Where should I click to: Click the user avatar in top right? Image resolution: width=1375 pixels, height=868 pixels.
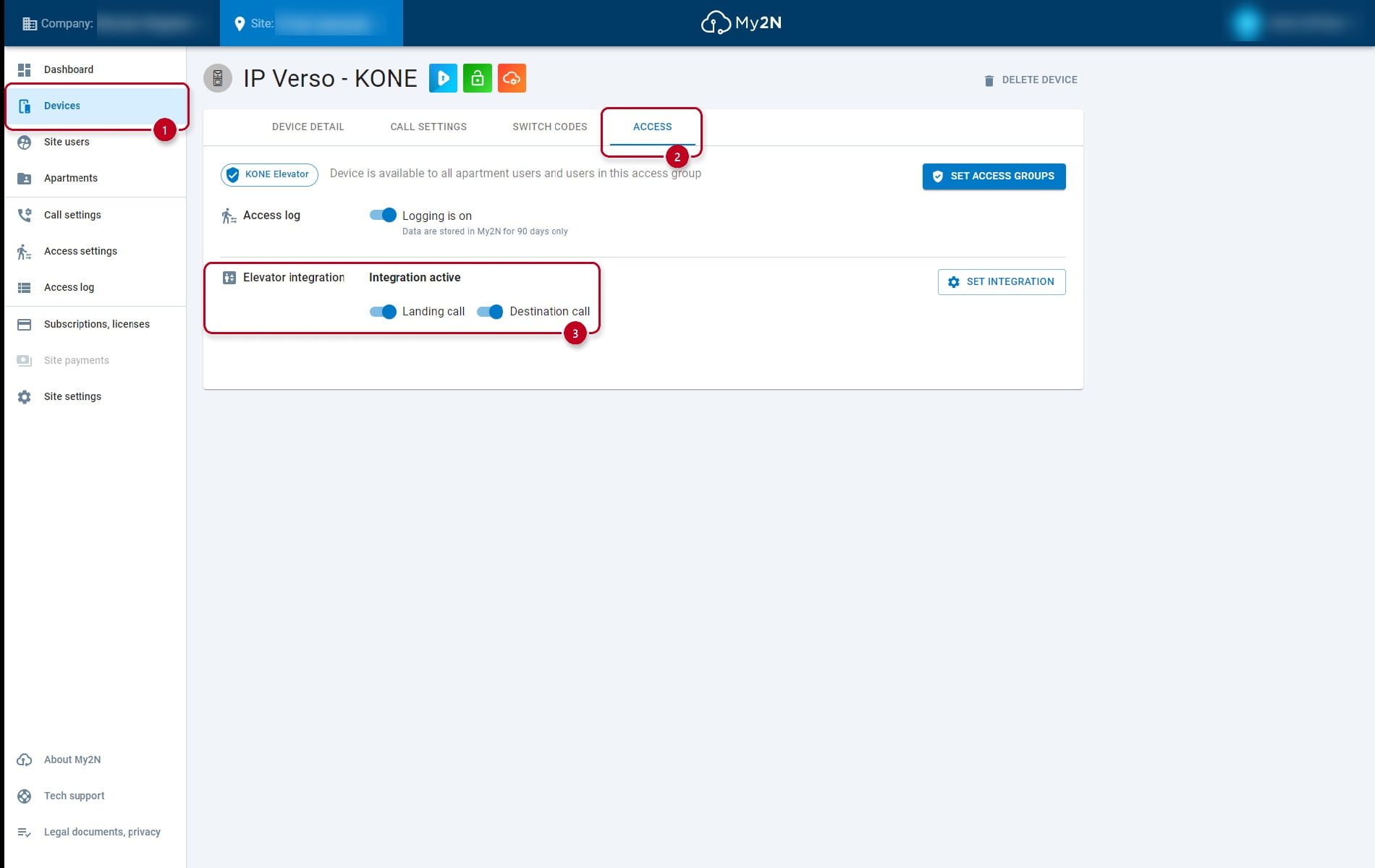pyautogui.click(x=1246, y=24)
